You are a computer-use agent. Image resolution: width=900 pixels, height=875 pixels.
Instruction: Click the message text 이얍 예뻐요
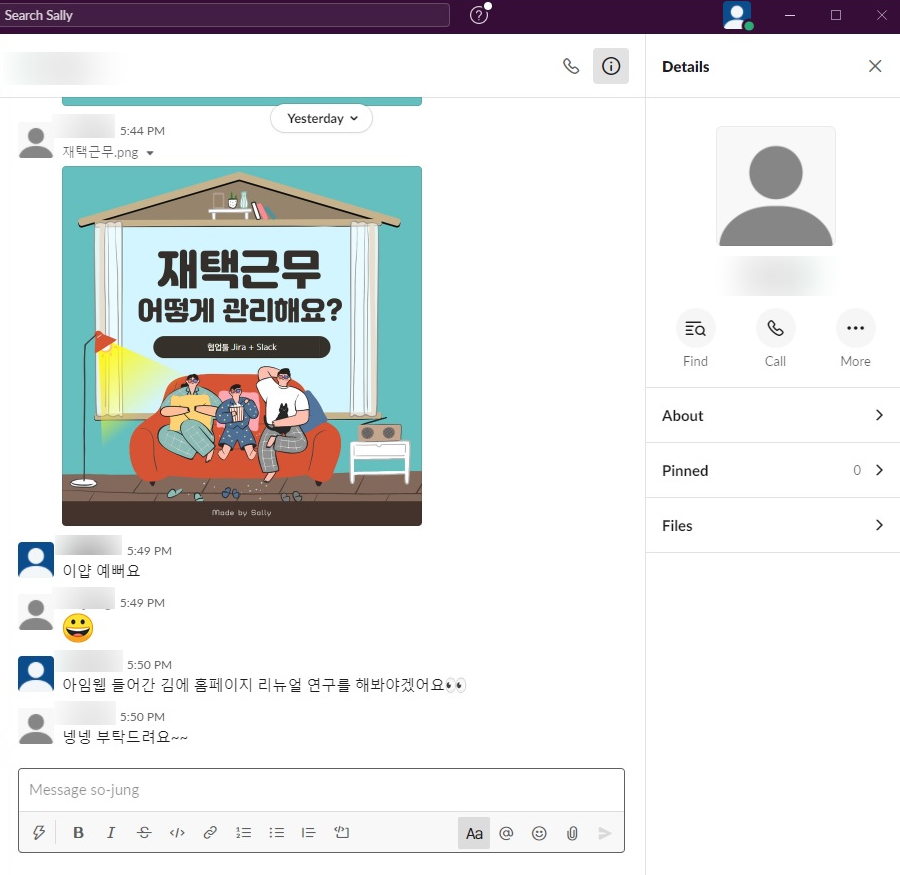102,571
